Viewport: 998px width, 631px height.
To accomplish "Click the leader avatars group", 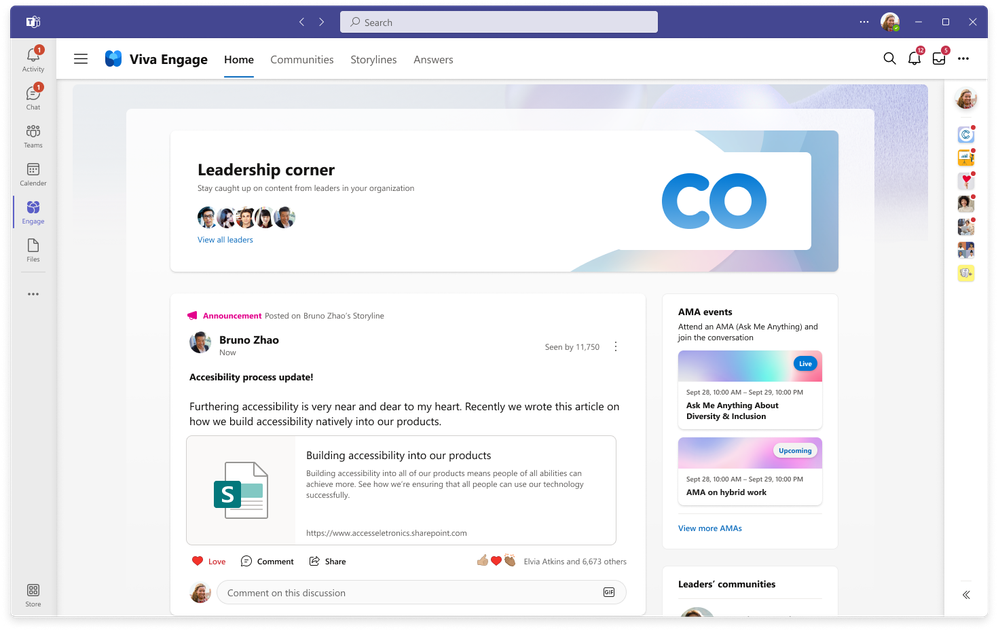I will (x=246, y=218).
